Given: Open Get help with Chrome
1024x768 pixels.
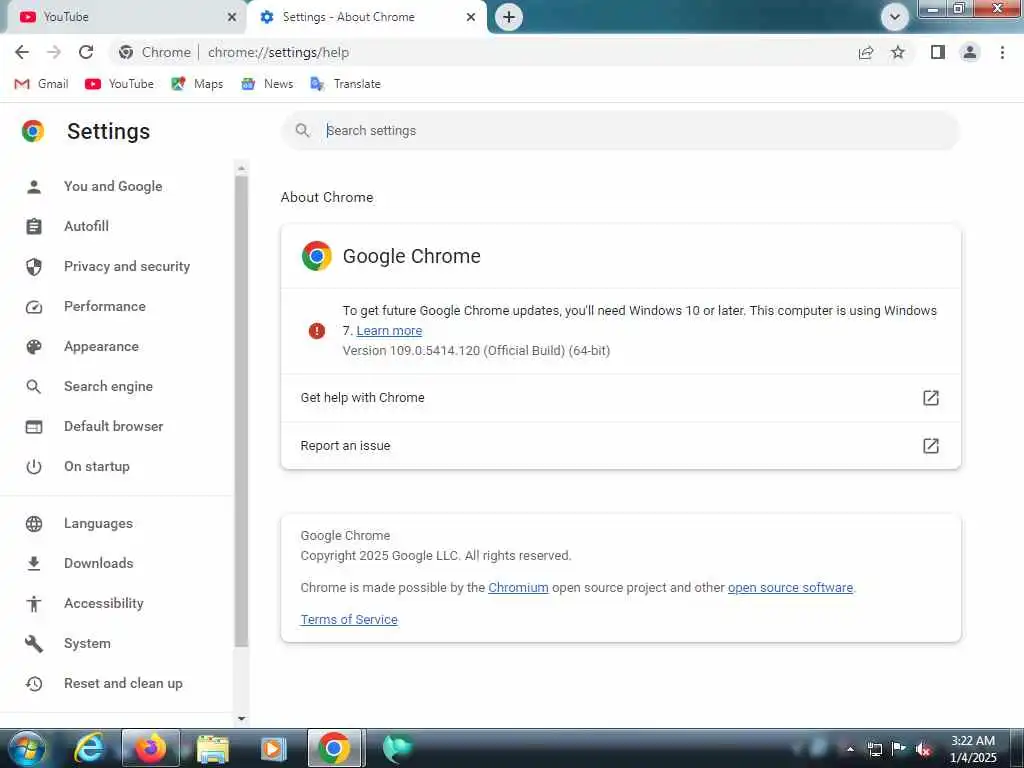Looking at the screenshot, I should click(620, 398).
